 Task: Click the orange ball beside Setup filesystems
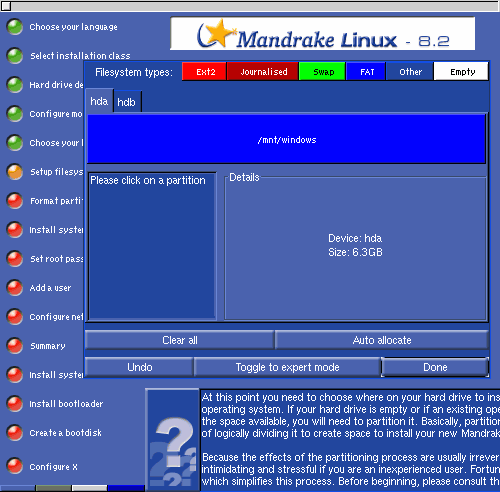point(15,172)
